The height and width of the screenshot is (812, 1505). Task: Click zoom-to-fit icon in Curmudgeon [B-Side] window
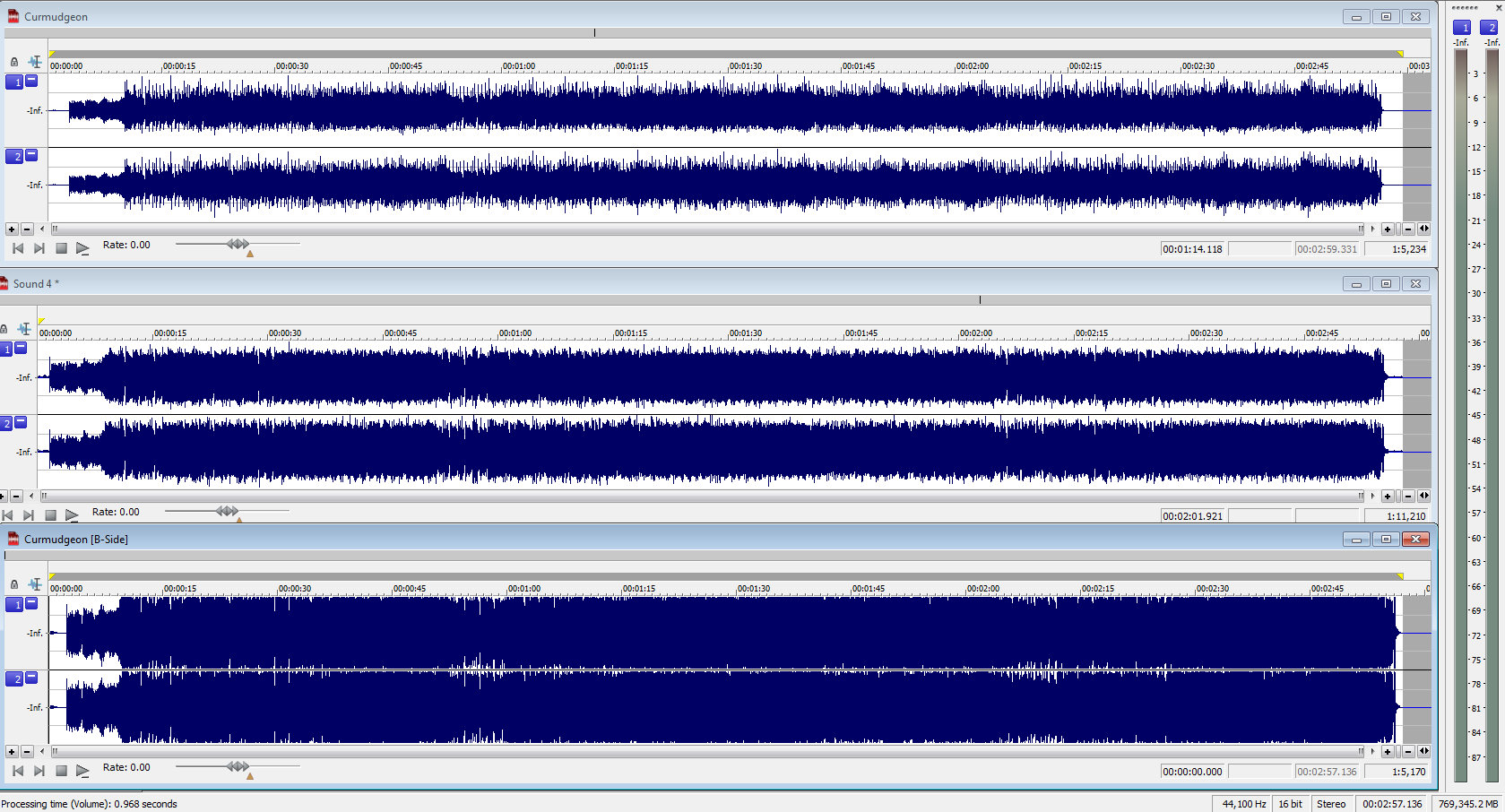click(x=1424, y=751)
